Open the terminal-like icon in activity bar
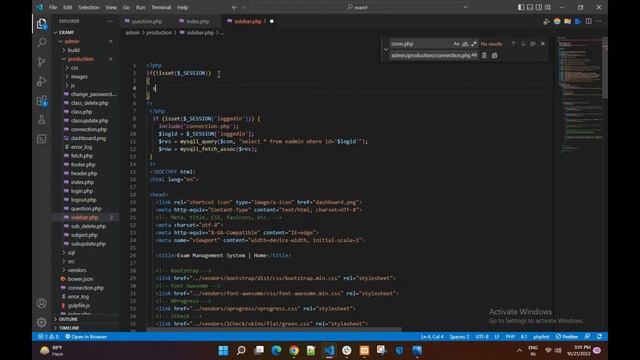This screenshot has height=360, width=640. (42, 139)
